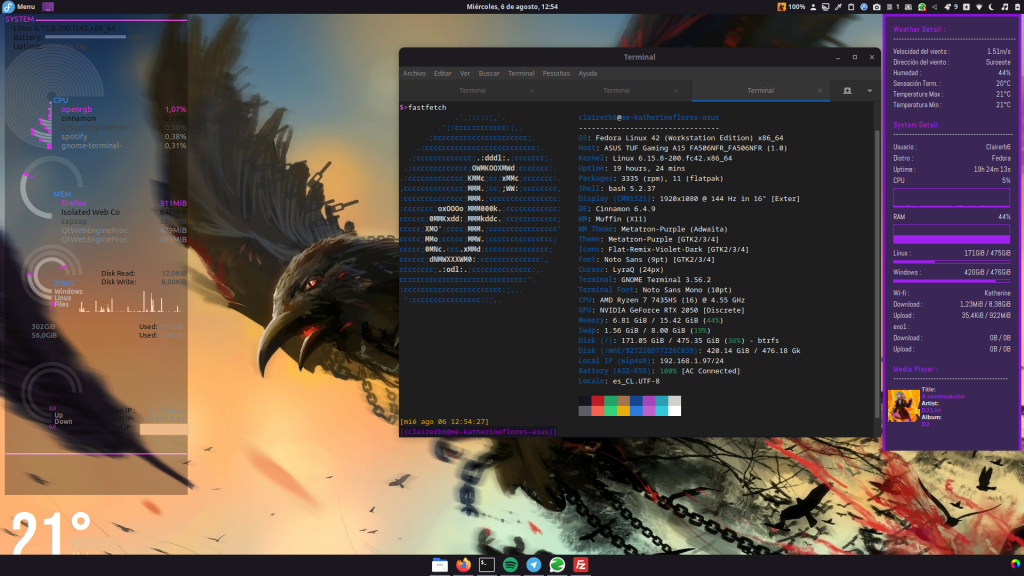Minimize the Terminal window
The image size is (1024, 576).
838,57
